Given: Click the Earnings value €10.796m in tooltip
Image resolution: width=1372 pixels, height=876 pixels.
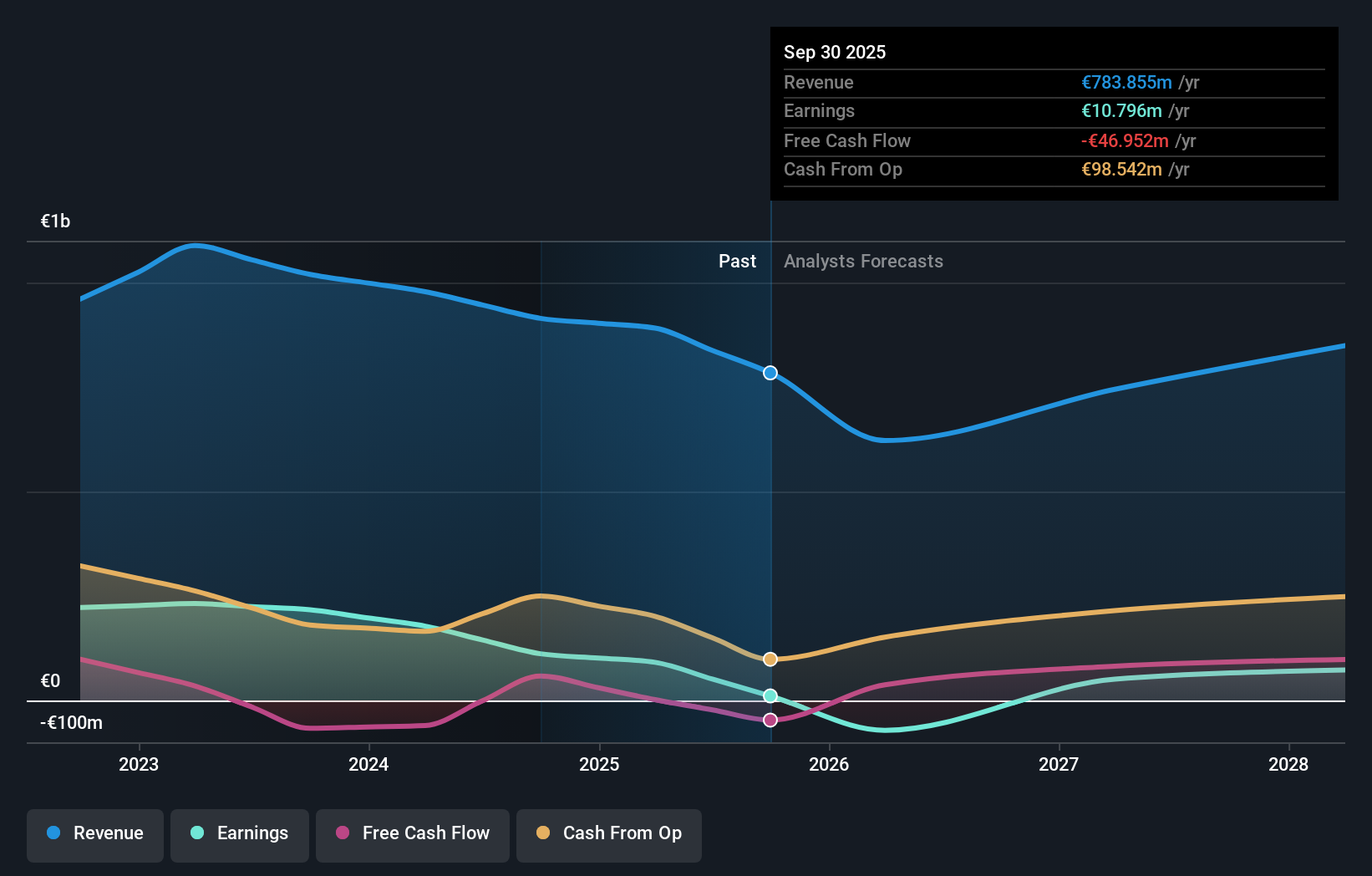Looking at the screenshot, I should pyautogui.click(x=1121, y=110).
